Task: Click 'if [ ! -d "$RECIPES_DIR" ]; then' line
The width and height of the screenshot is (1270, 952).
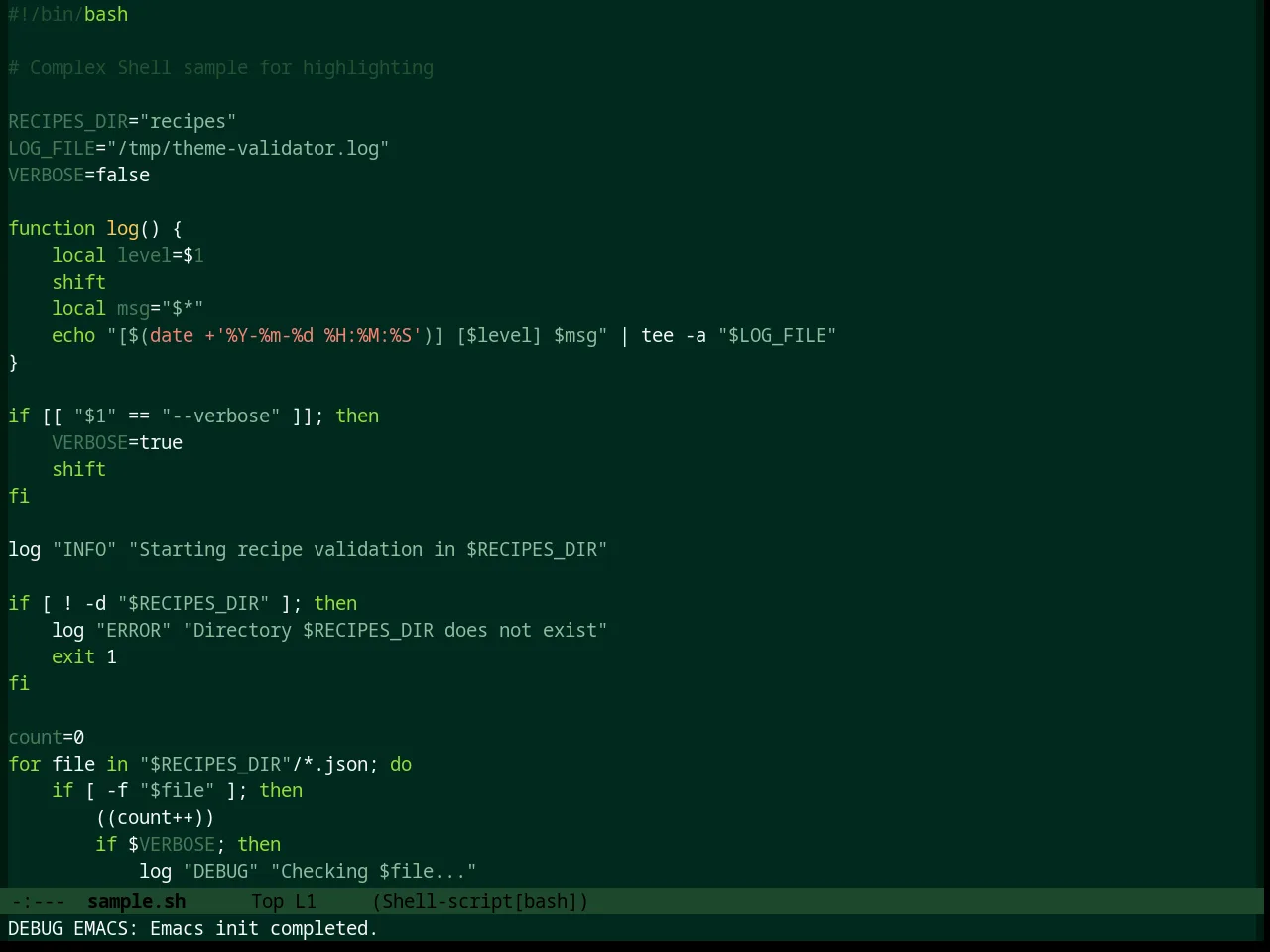Action: point(183,603)
